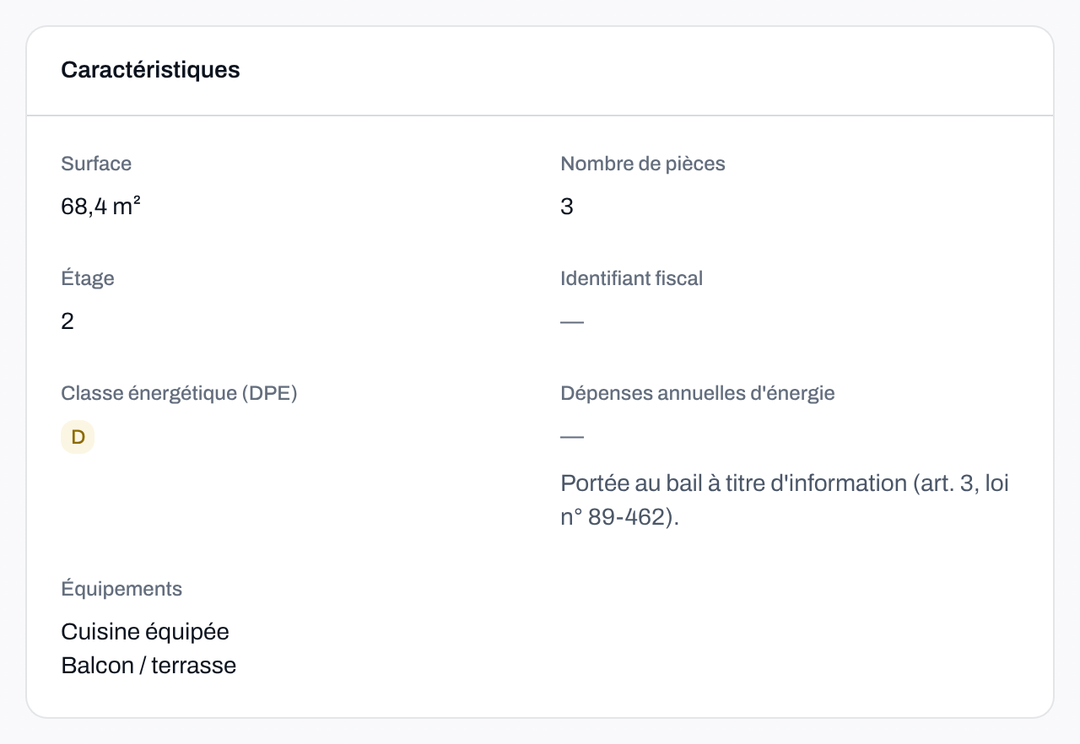Click the Étage label

(87, 278)
